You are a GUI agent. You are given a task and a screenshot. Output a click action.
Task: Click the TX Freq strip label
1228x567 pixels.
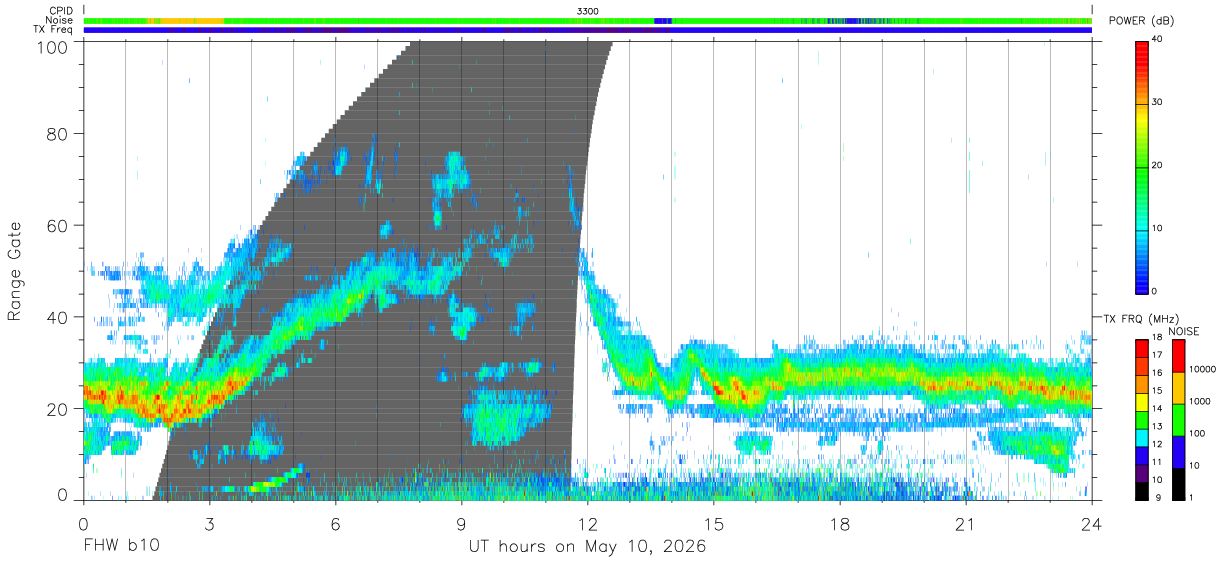[x=53, y=29]
